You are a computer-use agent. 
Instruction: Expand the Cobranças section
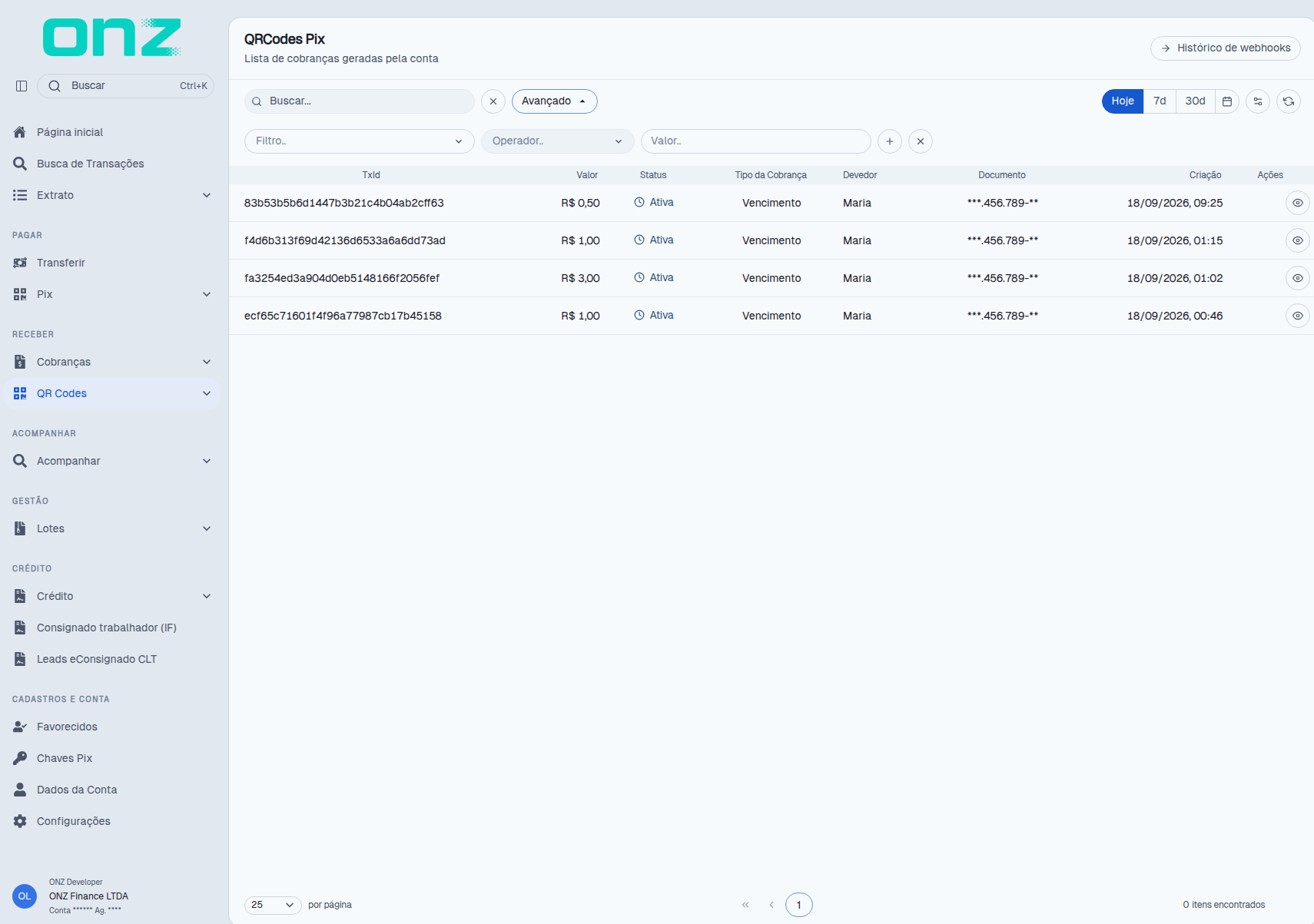tap(112, 362)
